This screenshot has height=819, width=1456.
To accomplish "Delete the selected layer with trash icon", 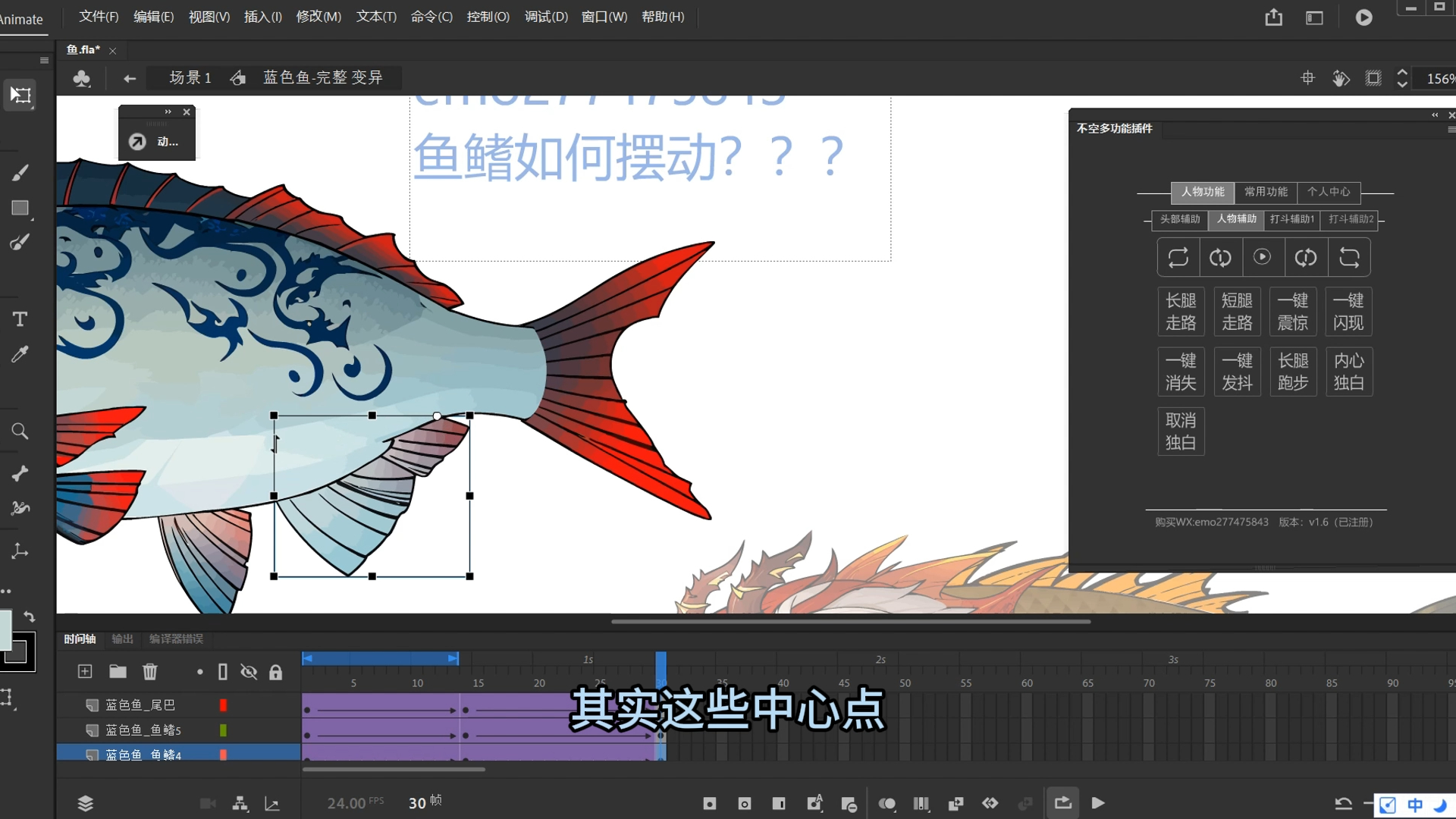I will pos(150,672).
